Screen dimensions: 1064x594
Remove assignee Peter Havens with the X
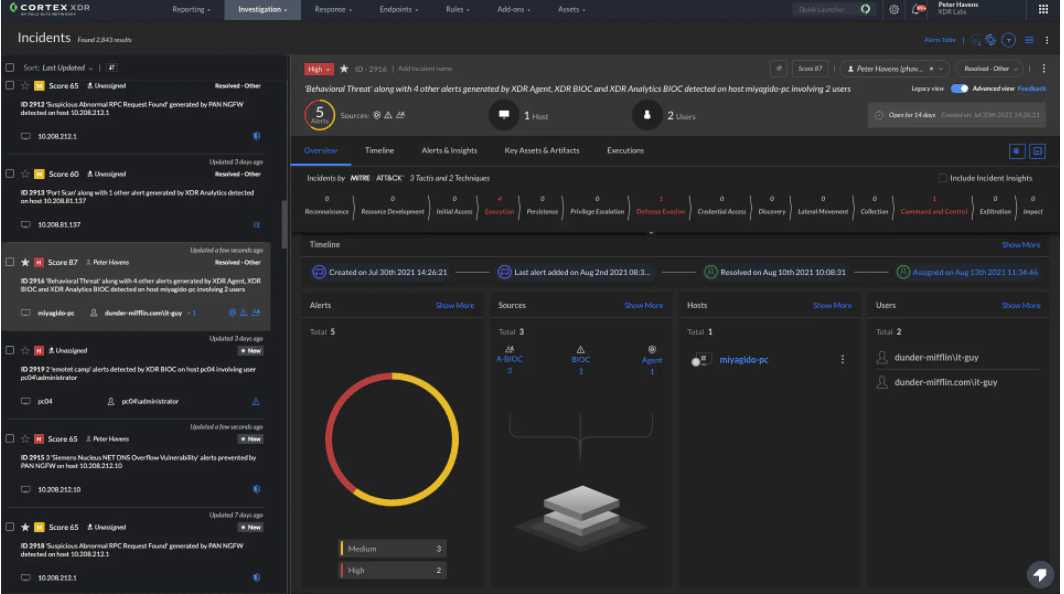[x=932, y=69]
